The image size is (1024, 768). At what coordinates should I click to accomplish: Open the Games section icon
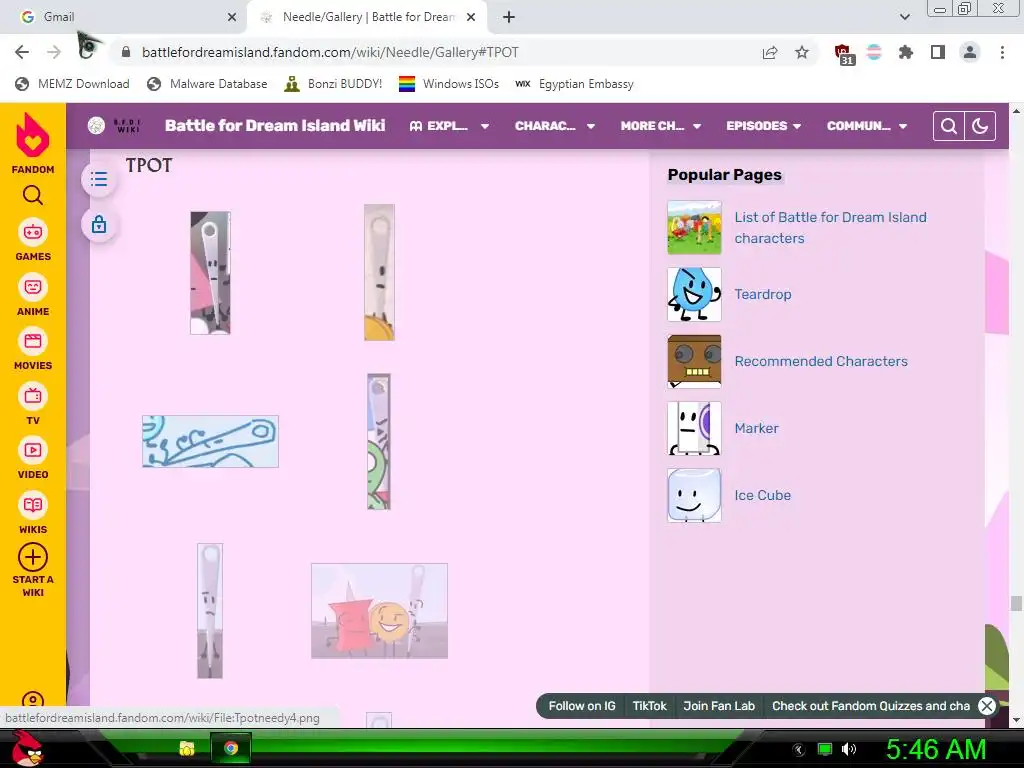click(x=33, y=232)
